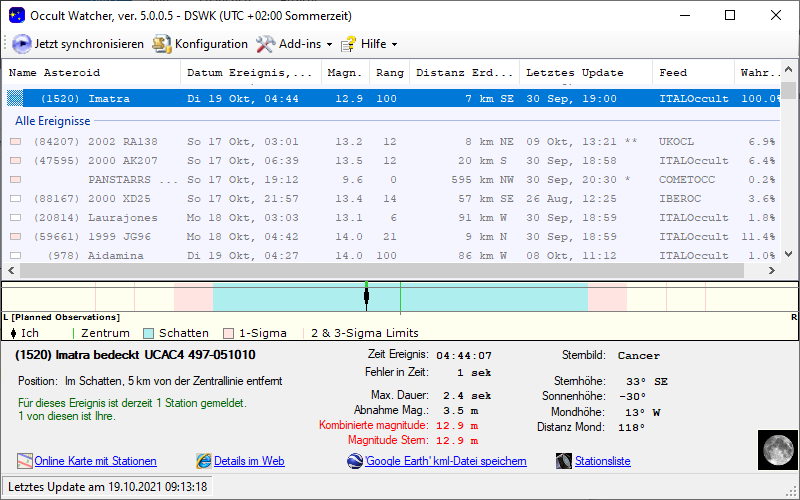Click the Stationsliste telescope icon
The width and height of the screenshot is (800, 500).
tap(566, 461)
